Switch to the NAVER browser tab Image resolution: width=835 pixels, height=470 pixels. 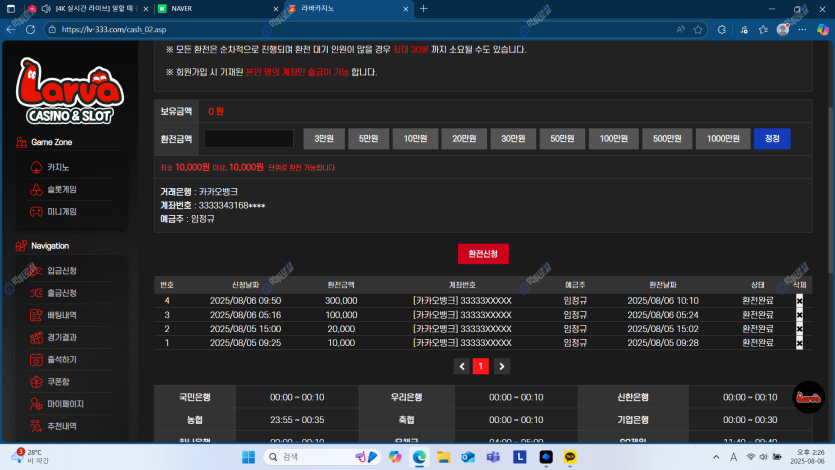(210, 8)
